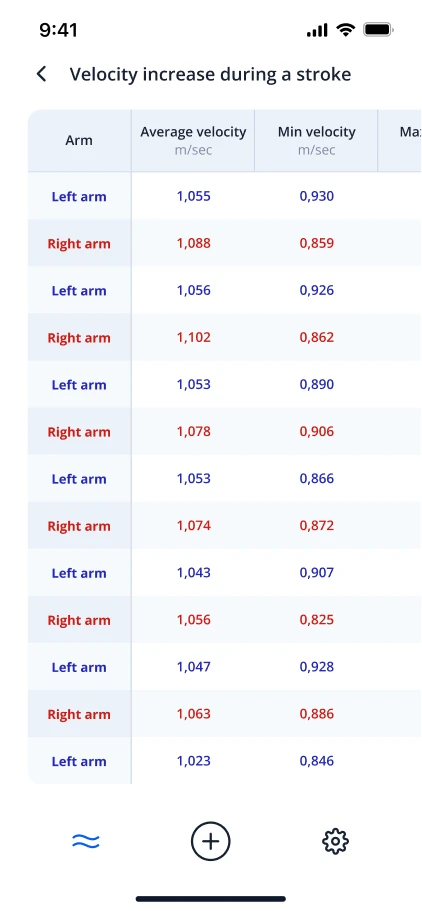Click min velocity value 0,930
Viewport: 422px width, 911px height.
pos(317,196)
